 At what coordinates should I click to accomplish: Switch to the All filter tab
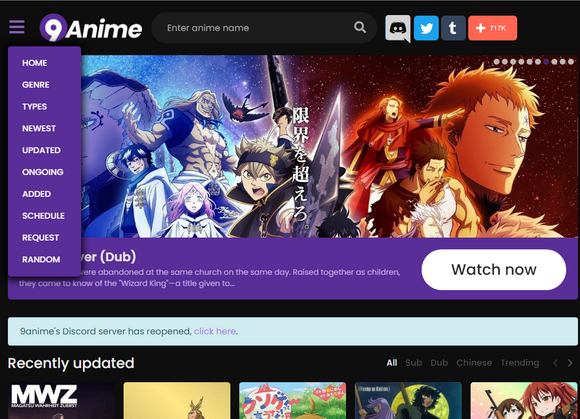392,363
